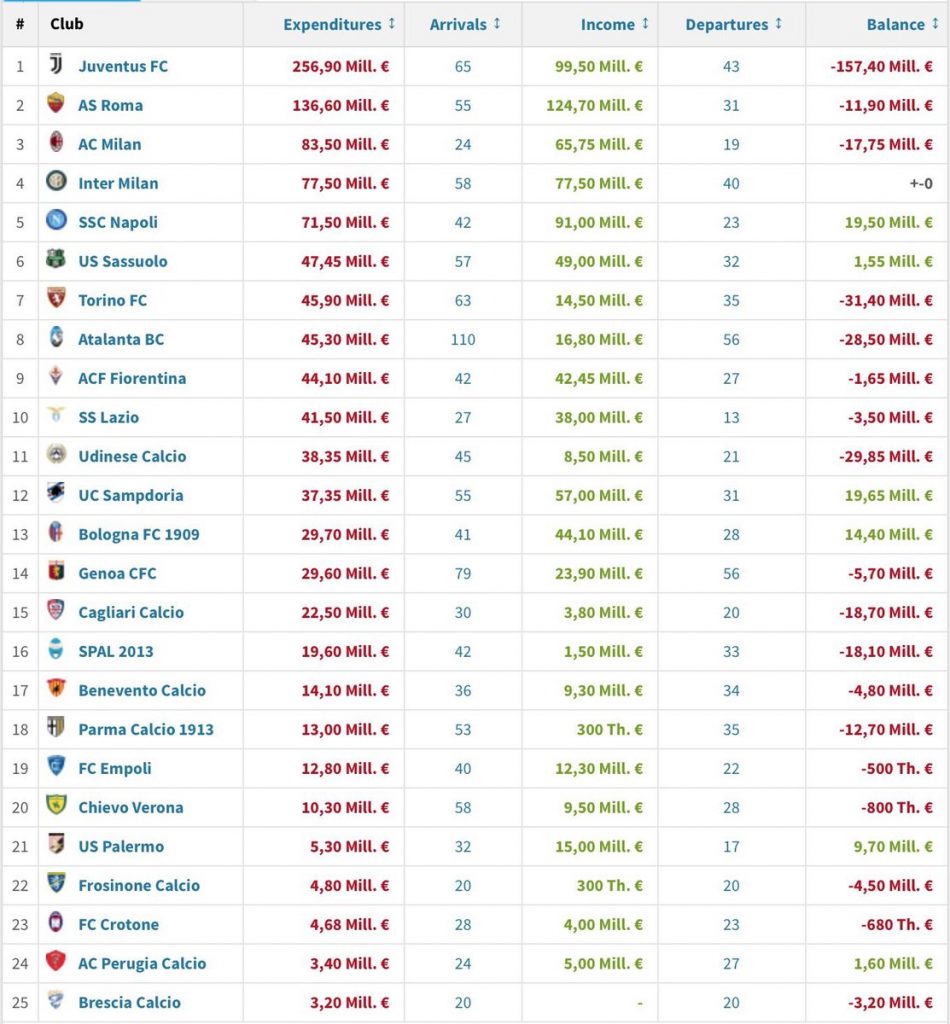This screenshot has width=950, height=1024.
Task: Click the Bologna FC 1909 crest
Action: (x=56, y=532)
